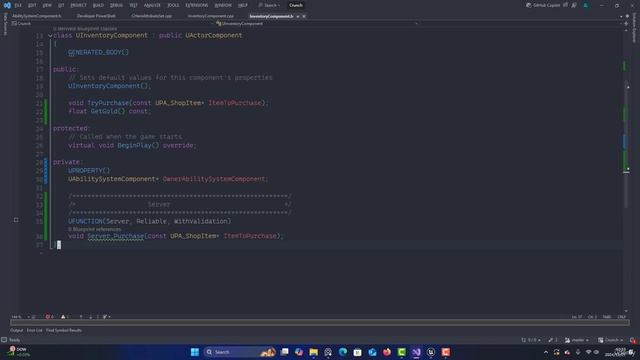Click the warning count indicator

pos(64,317)
